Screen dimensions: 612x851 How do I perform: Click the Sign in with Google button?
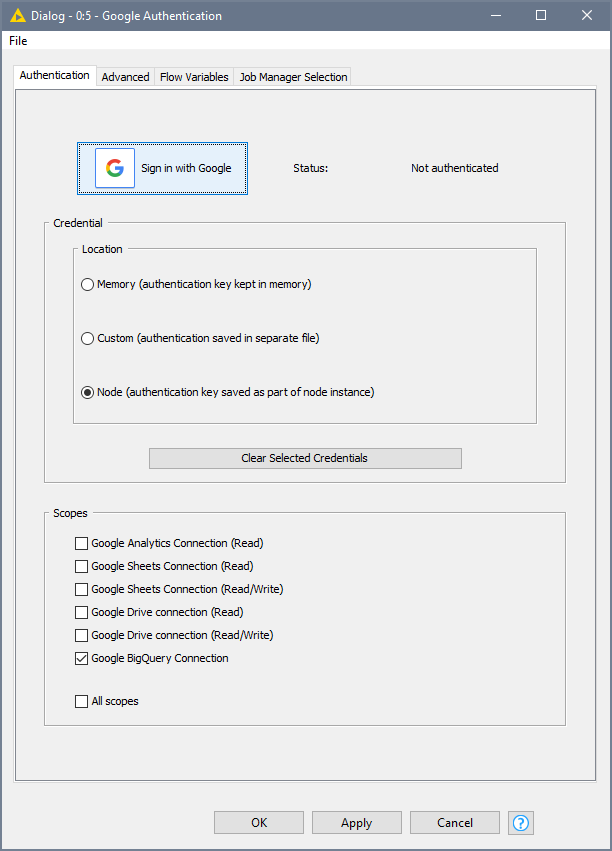pos(162,168)
